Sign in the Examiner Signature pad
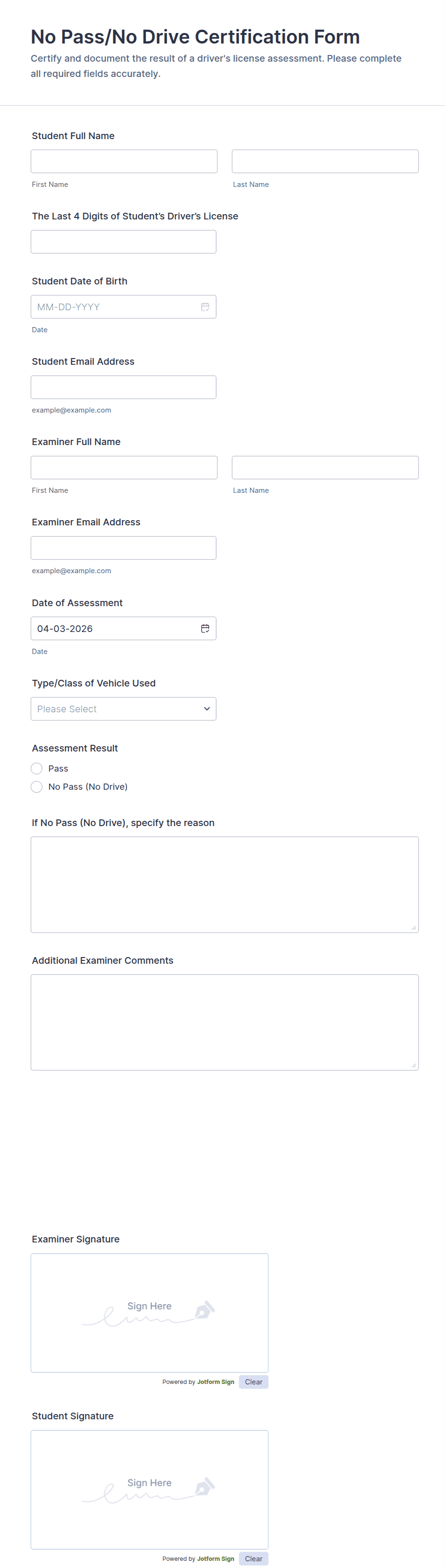 click(149, 1312)
